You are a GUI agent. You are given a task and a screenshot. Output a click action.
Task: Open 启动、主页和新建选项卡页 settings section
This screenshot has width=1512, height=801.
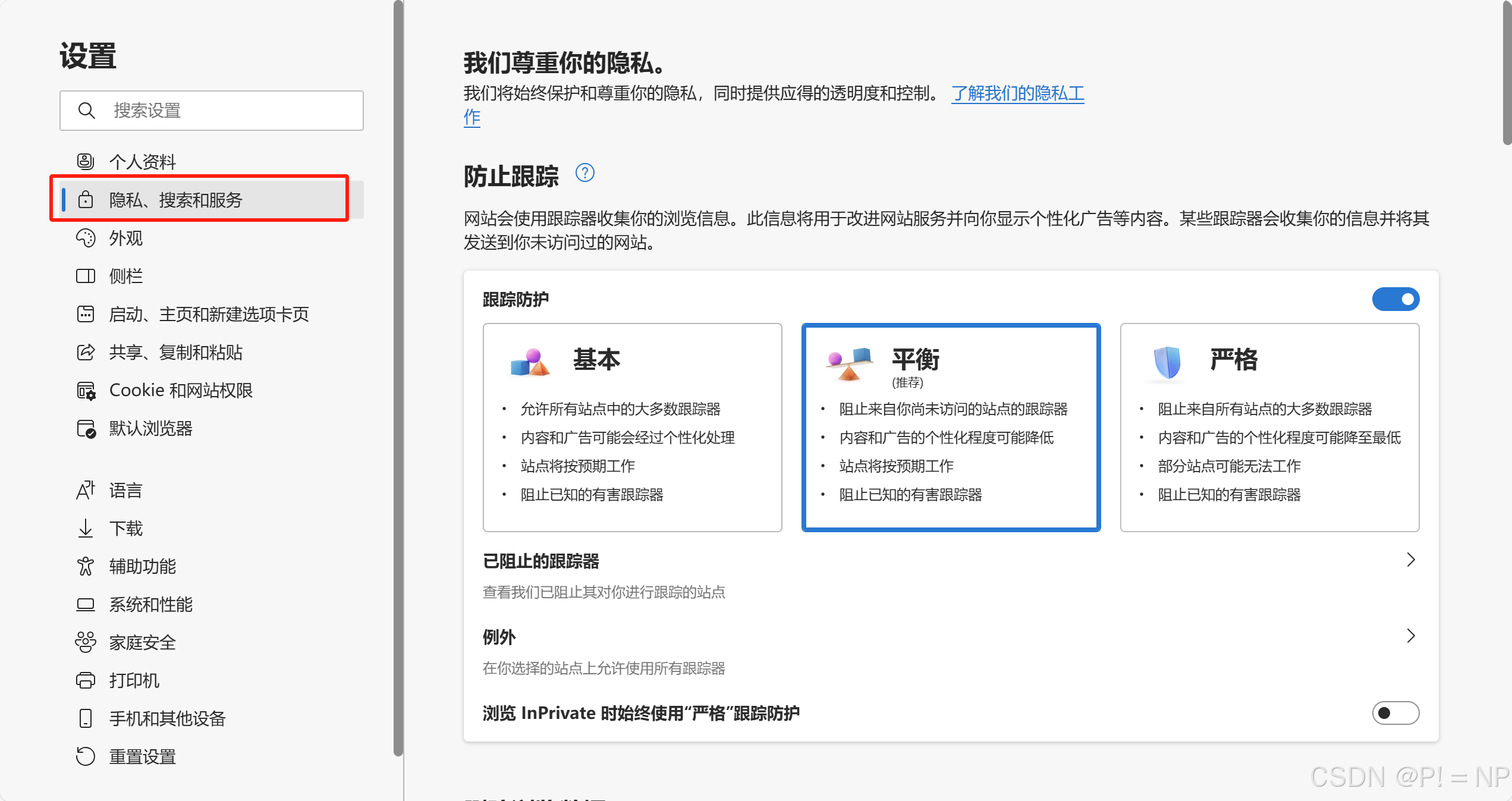click(209, 314)
